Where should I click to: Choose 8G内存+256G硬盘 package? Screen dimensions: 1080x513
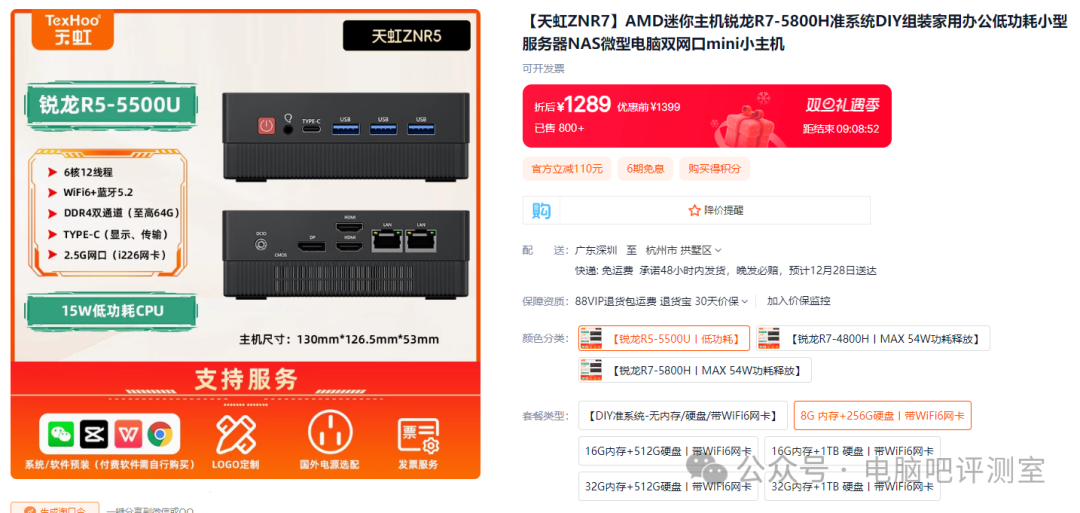point(882,415)
